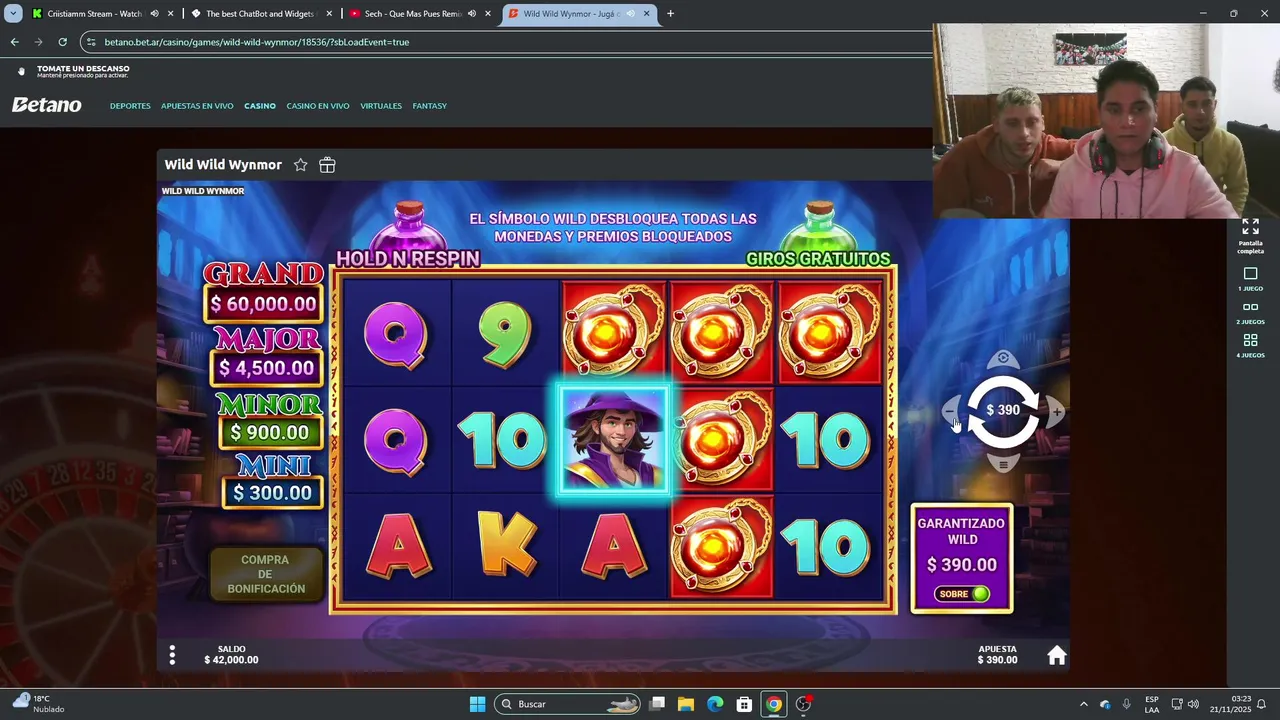View site information icon in address bar
This screenshot has height=720, width=1280.
pos(91,42)
